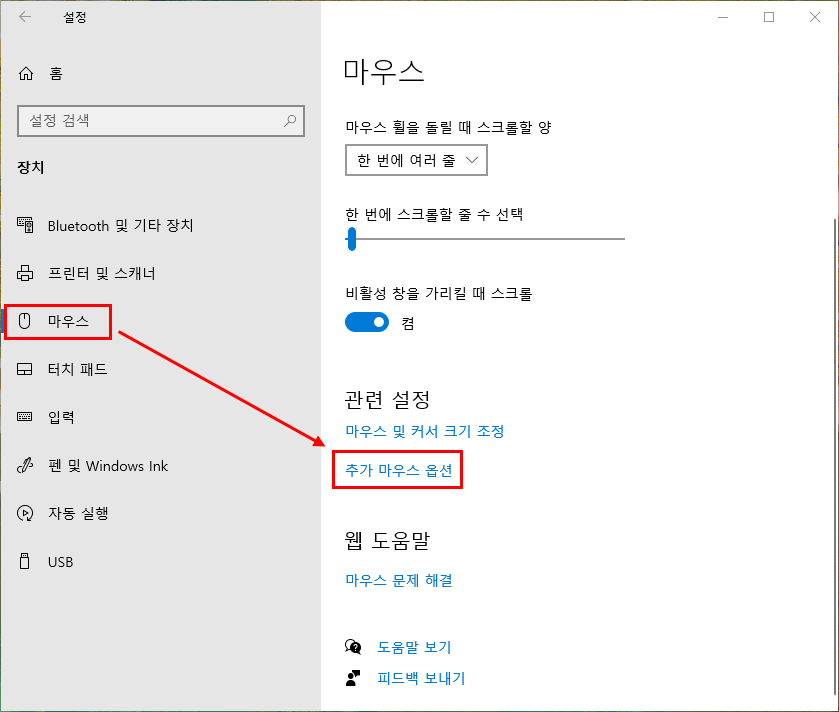Open 추가 마우스 옵션 link
The width and height of the screenshot is (839, 712).
399,470
